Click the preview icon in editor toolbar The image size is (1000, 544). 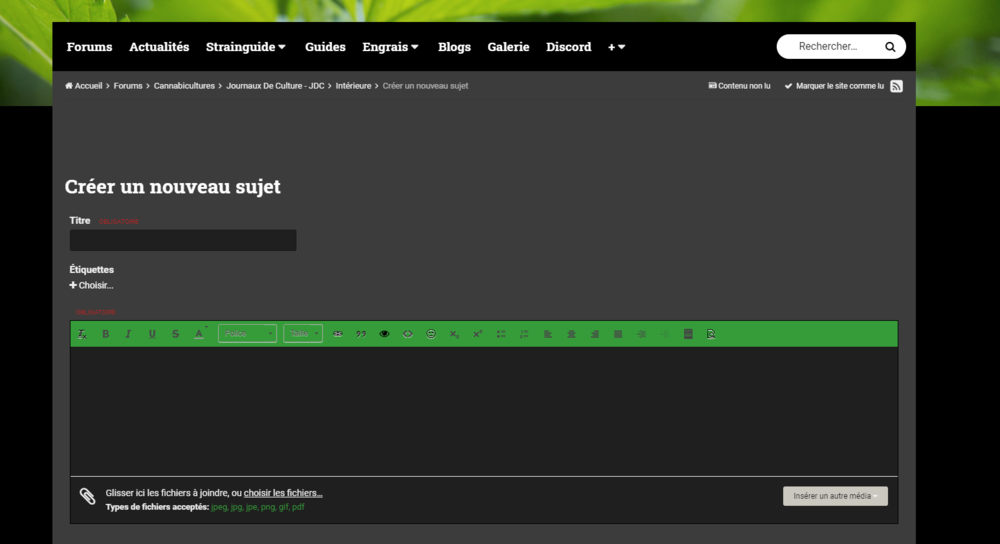point(711,334)
